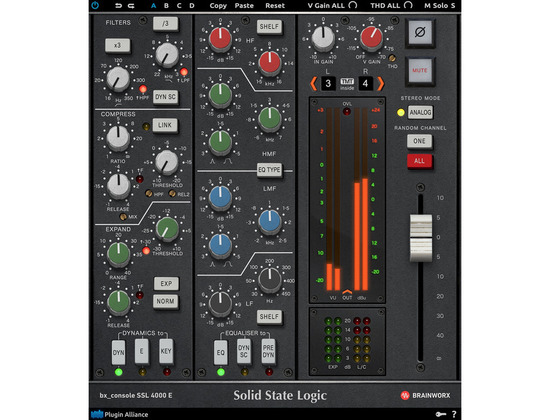Image resolution: width=550 pixels, height=420 pixels.
Task: Click the LF SHELF button
Action: pyautogui.click(x=269, y=317)
